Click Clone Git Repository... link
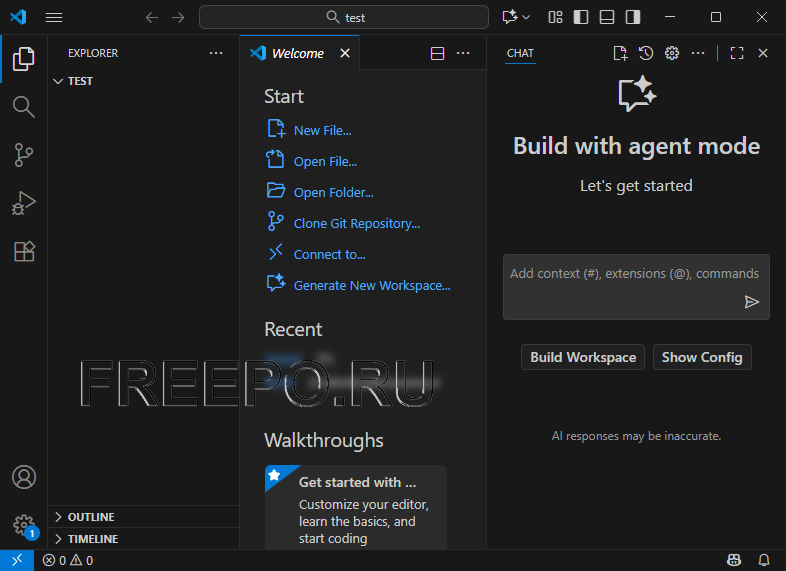This screenshot has height=571, width=786. coord(357,224)
